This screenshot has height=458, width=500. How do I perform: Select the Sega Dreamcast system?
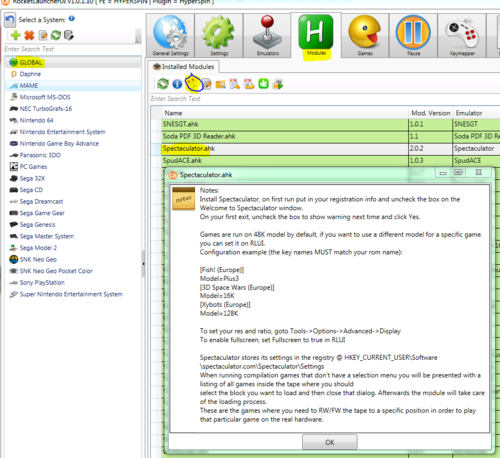[73, 201]
